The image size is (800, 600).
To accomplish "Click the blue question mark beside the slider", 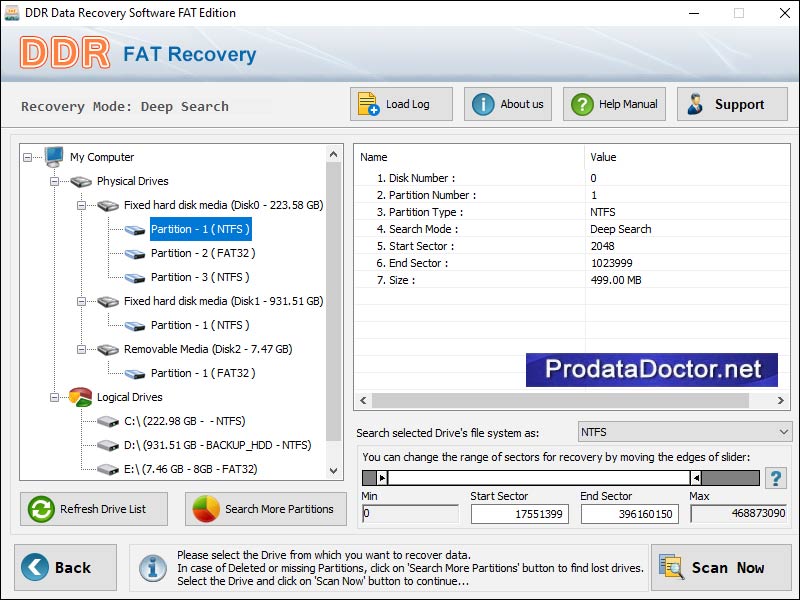I will pos(775,478).
